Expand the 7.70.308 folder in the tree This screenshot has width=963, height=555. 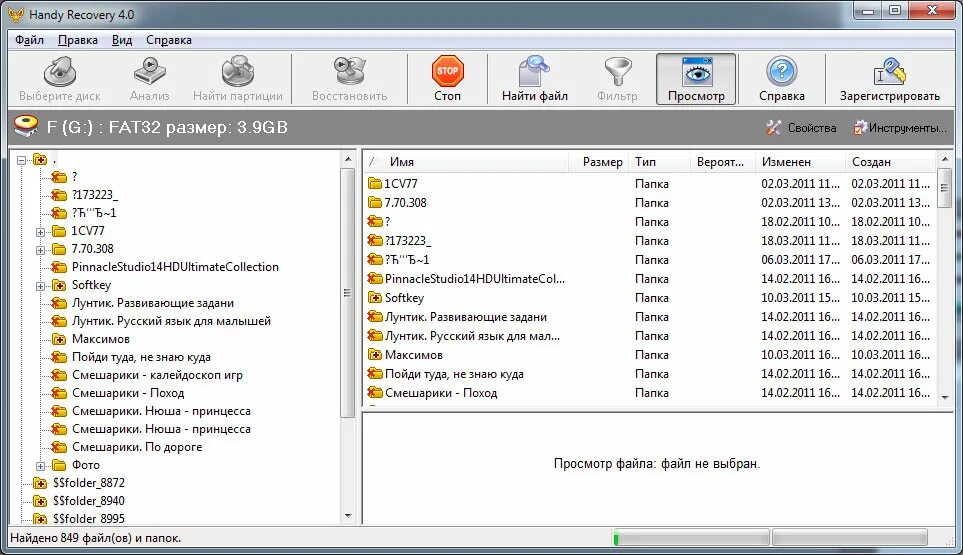tap(41, 250)
